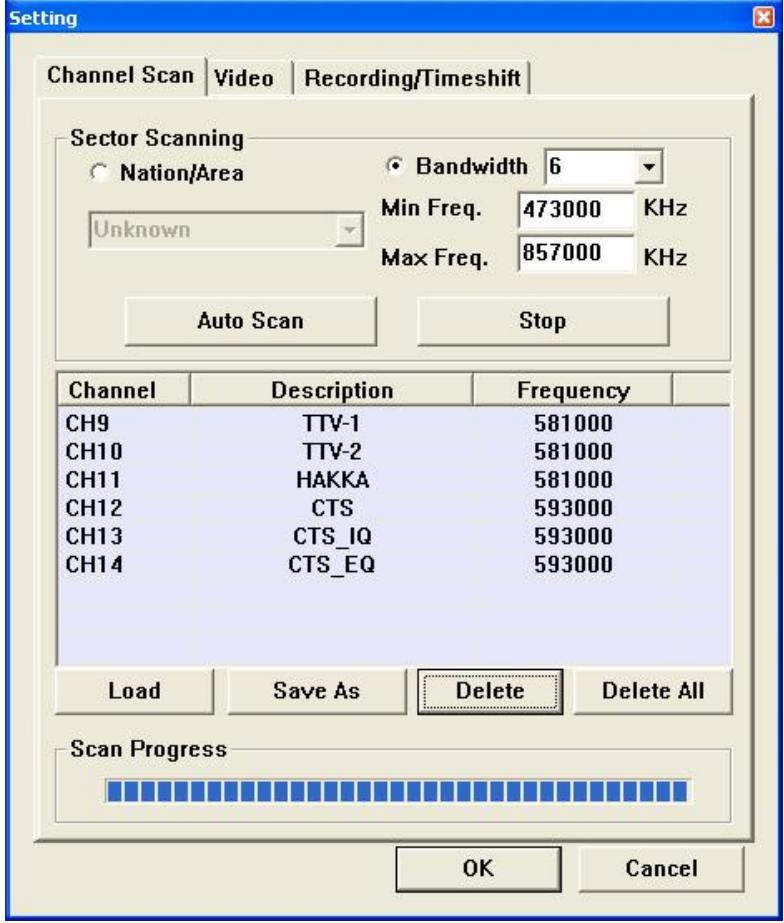Click the Cancel button
Viewport: 784px width, 923px height.
point(661,868)
